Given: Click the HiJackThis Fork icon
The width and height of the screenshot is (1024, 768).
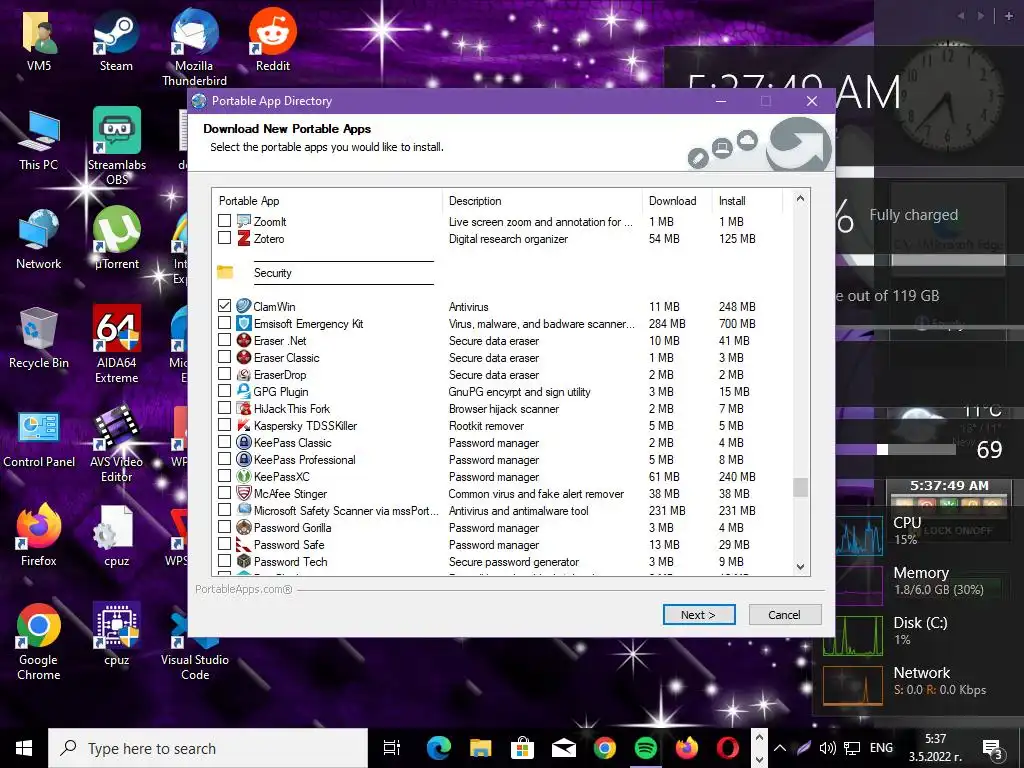Looking at the screenshot, I should (x=244, y=408).
